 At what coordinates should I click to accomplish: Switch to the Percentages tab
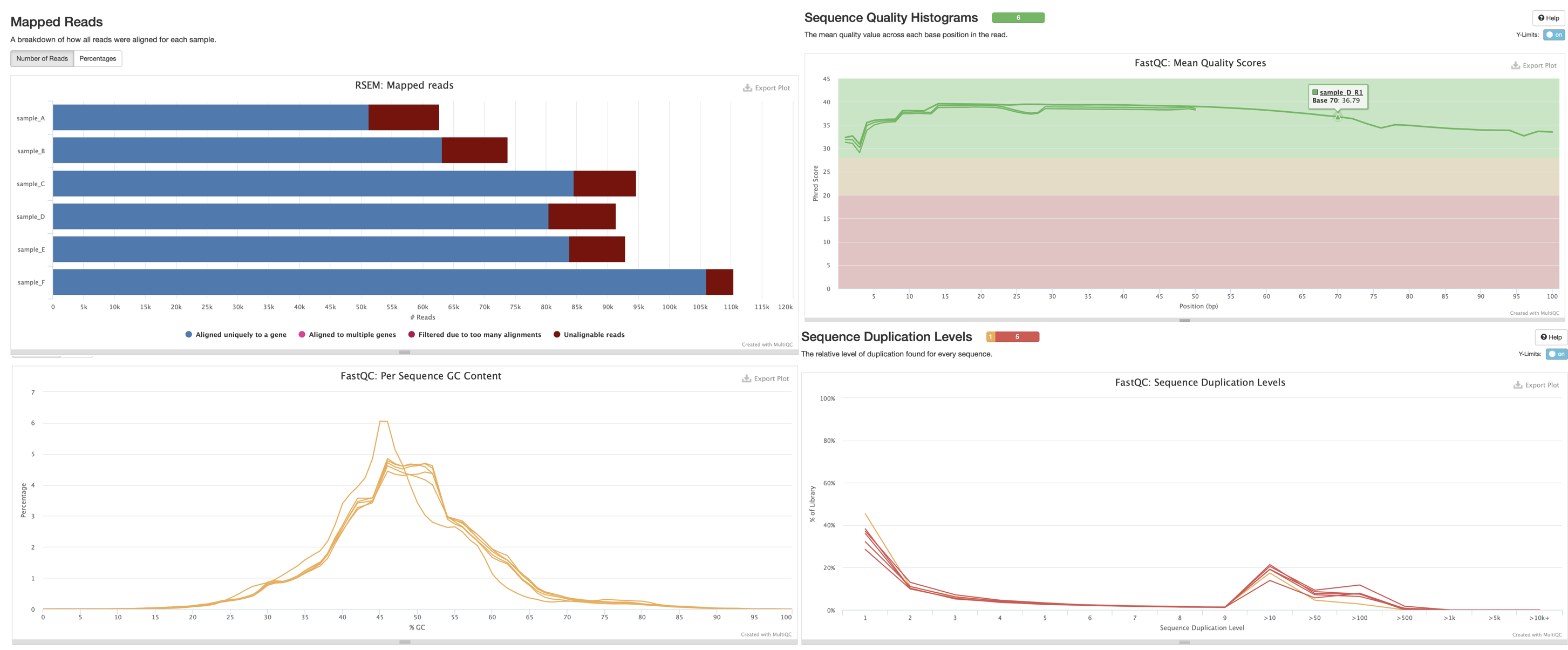tap(97, 58)
